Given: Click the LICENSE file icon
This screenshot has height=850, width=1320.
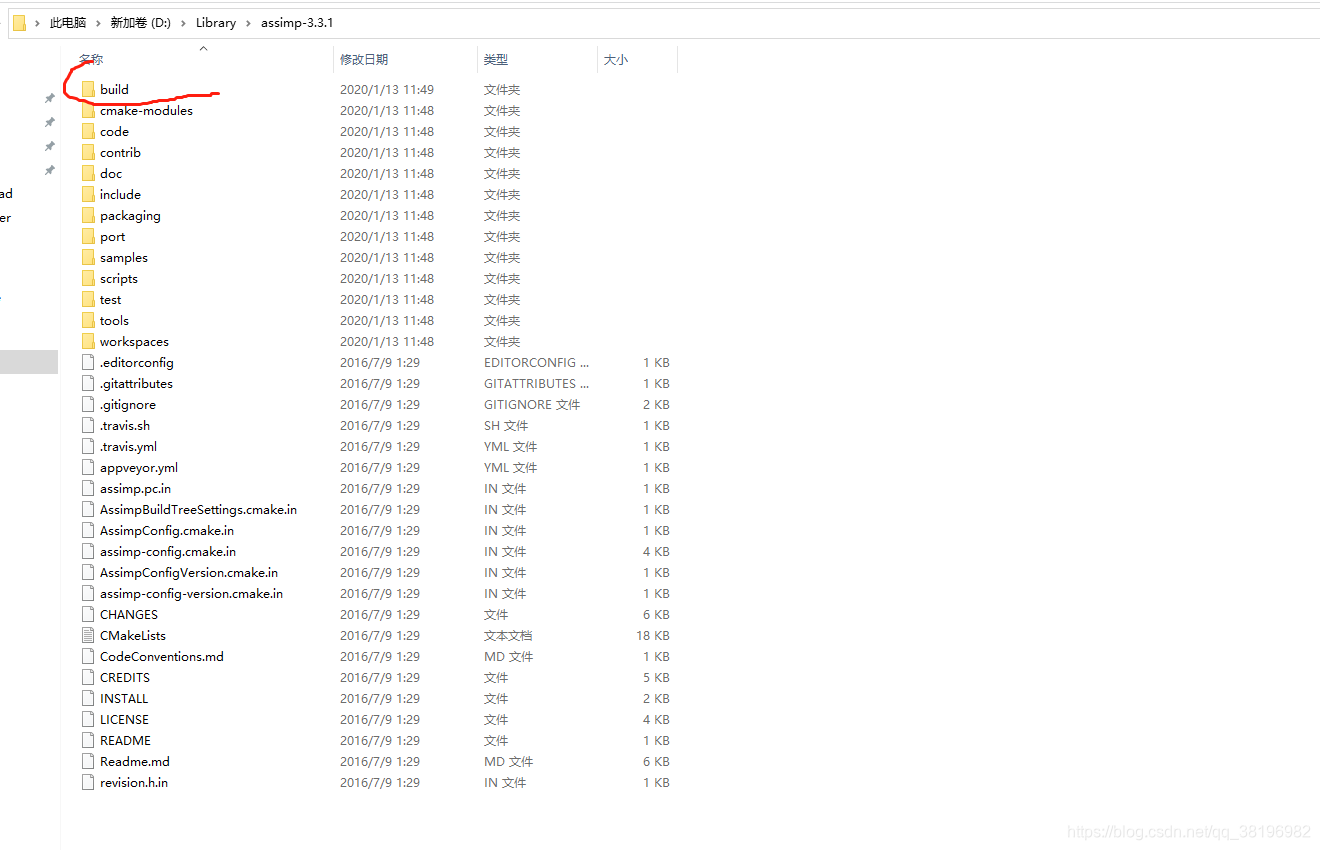Looking at the screenshot, I should click(88, 719).
